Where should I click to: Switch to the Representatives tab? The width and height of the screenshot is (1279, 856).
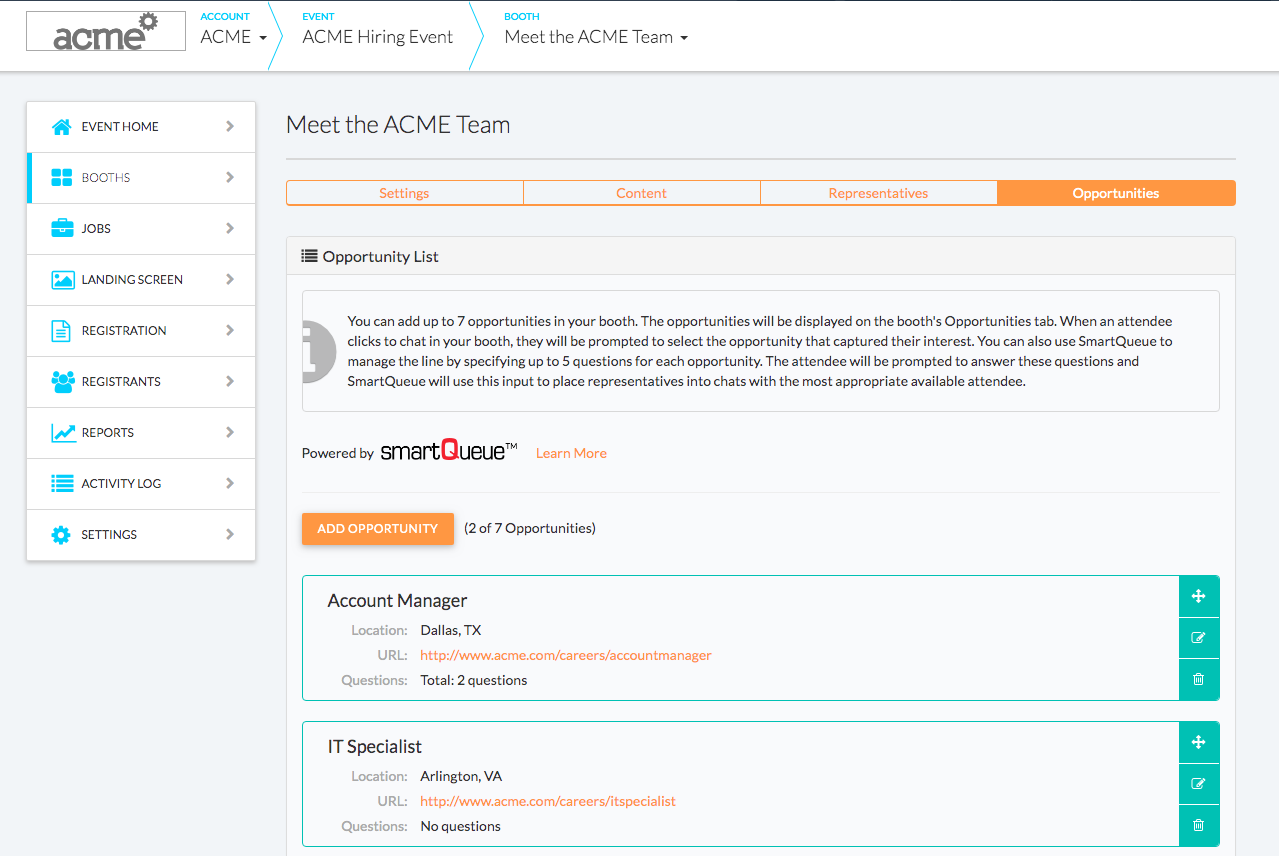(879, 193)
